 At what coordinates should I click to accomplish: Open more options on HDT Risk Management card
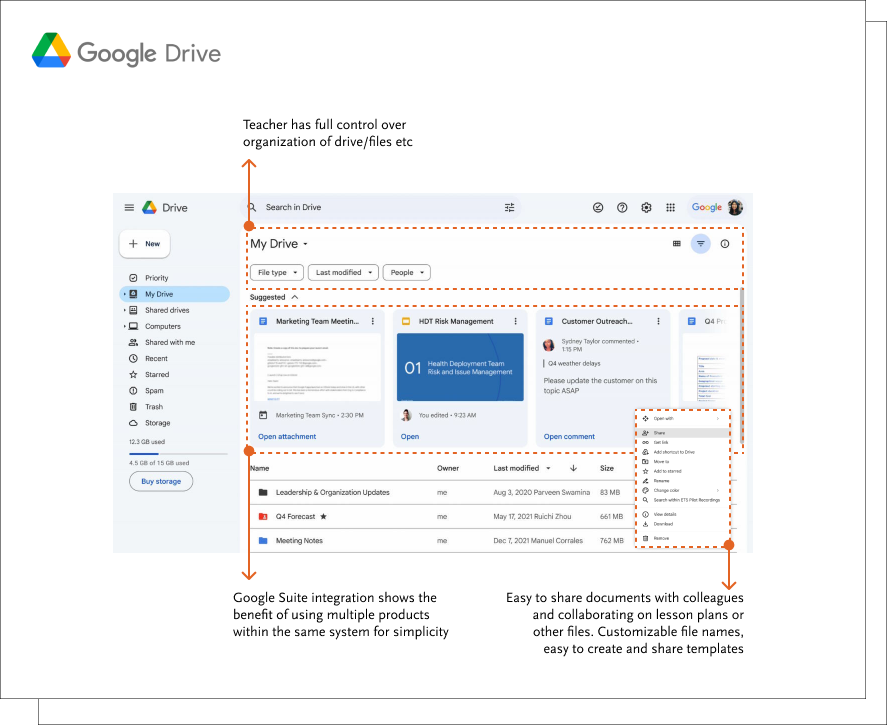click(516, 322)
